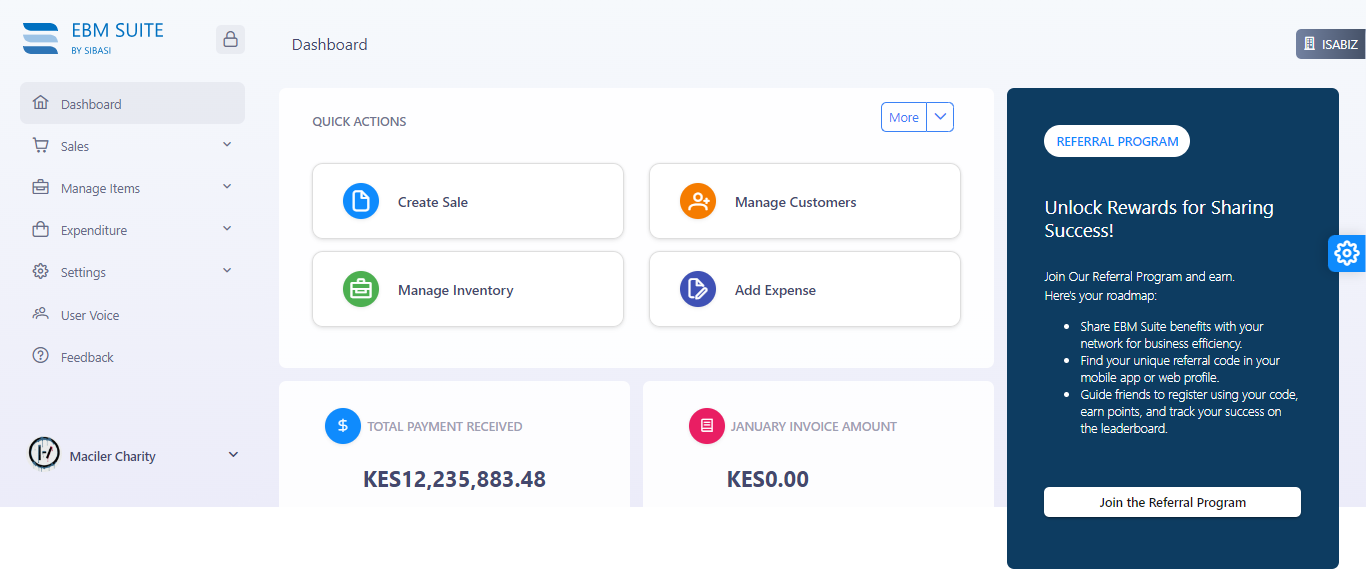1366x587 pixels.
Task: Toggle the lock icon near the logo
Action: [229, 38]
